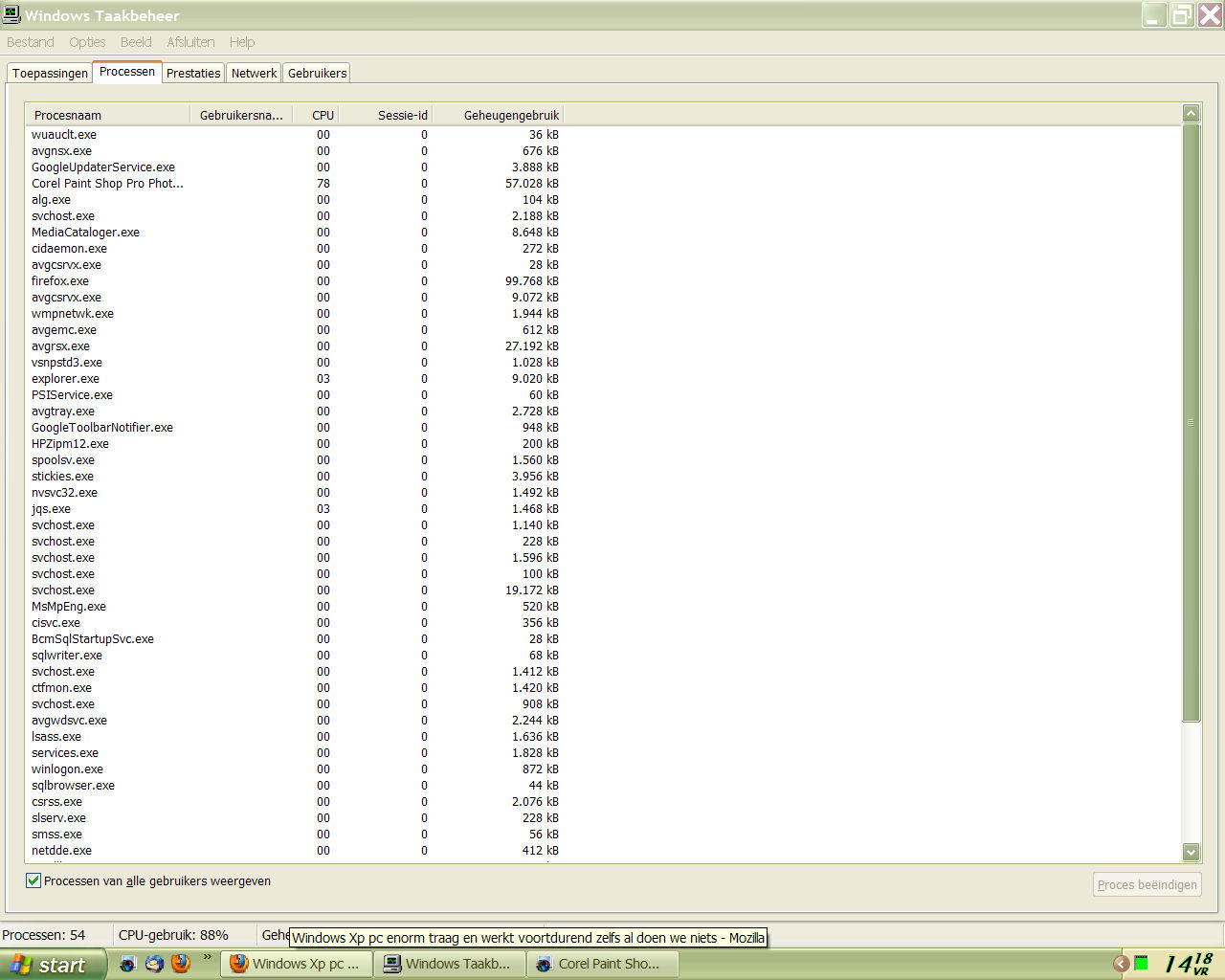Select the nvsvc32.exe process
Screen dimensions: 1225x980
295,493
